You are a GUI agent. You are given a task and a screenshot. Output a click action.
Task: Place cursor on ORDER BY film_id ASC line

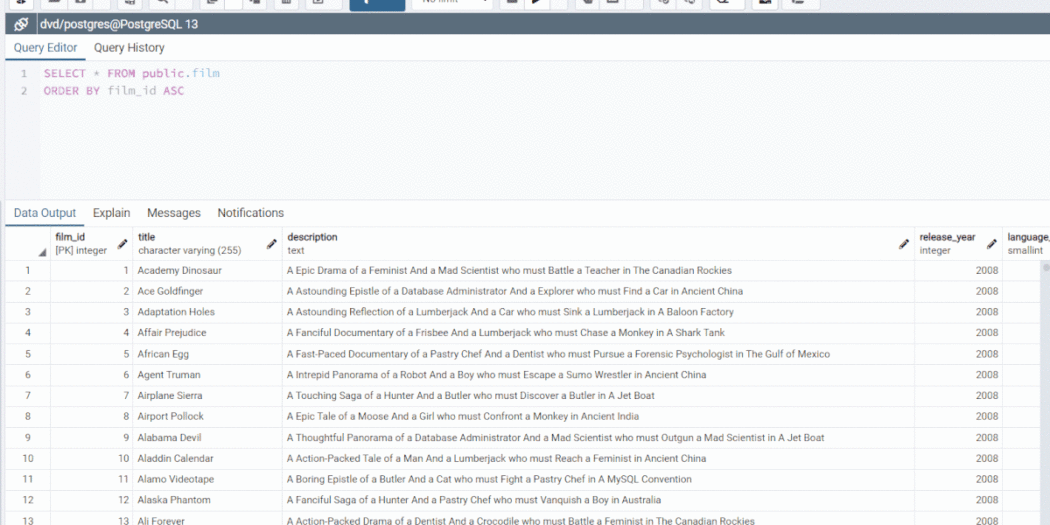coord(114,90)
